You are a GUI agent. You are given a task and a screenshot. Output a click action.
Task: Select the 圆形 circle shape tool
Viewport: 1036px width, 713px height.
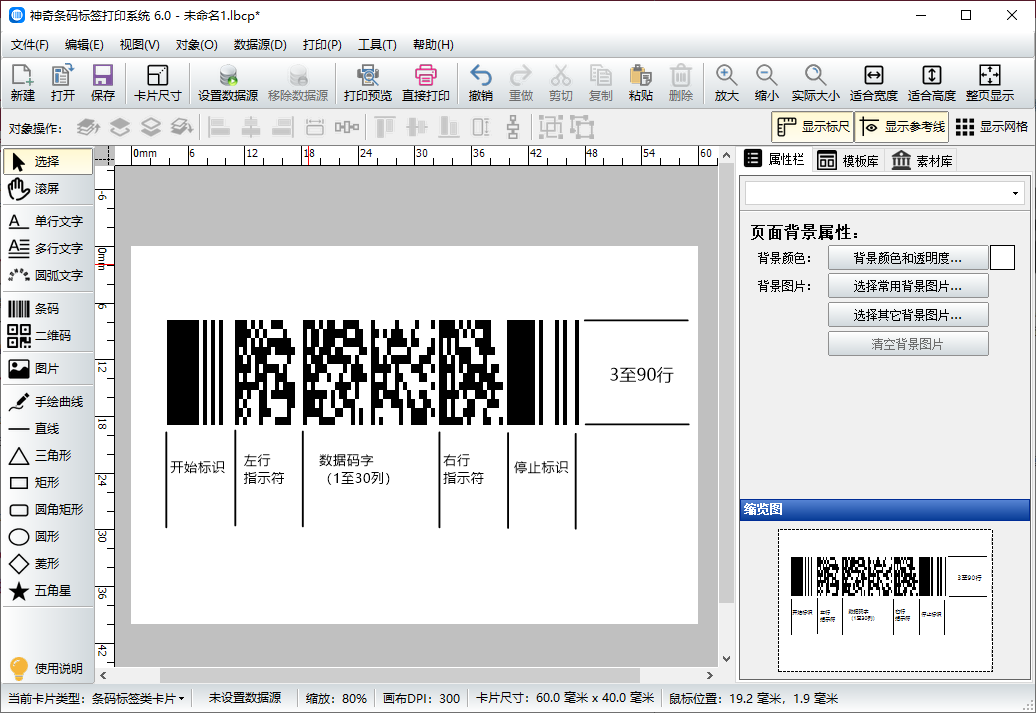pyautogui.click(x=48, y=537)
